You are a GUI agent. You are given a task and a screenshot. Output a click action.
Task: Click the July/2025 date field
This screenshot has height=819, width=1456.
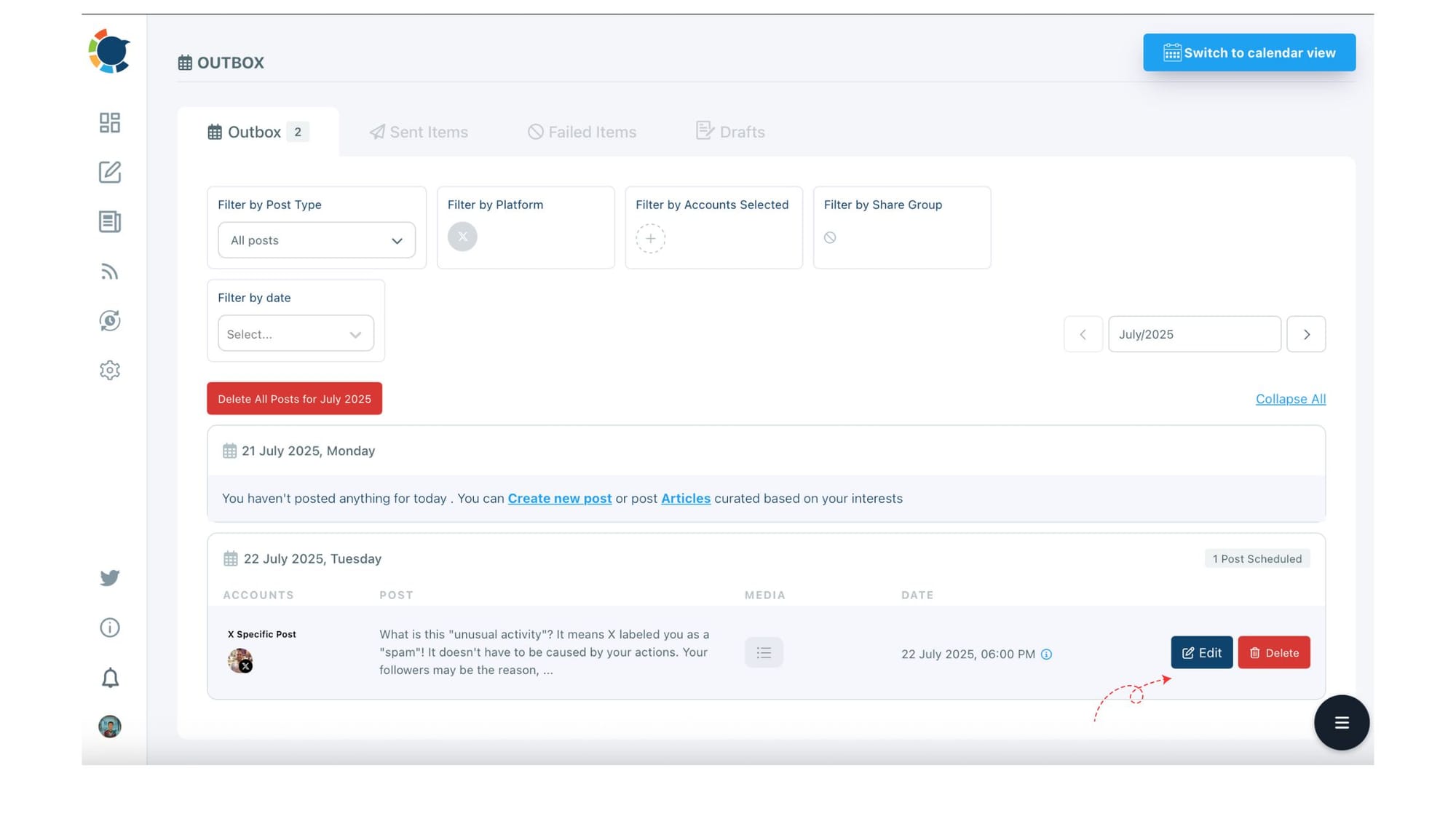1194,334
